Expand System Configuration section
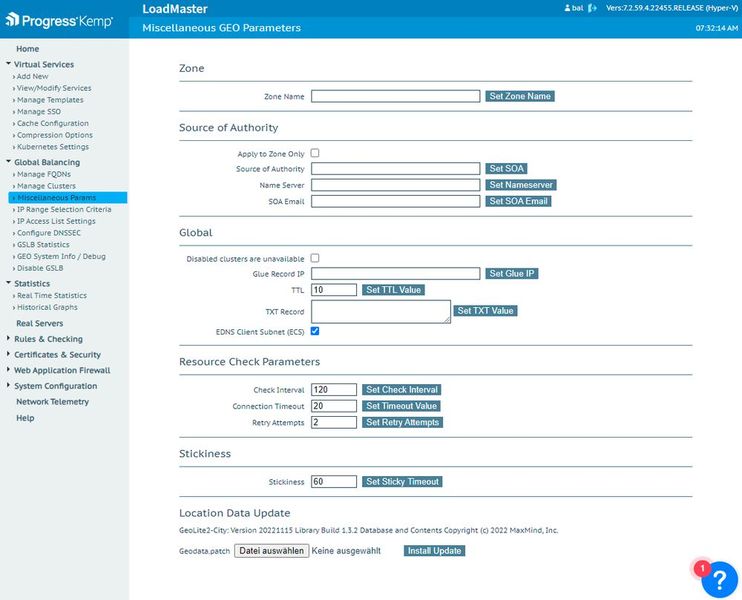742x600 pixels. tap(55, 386)
